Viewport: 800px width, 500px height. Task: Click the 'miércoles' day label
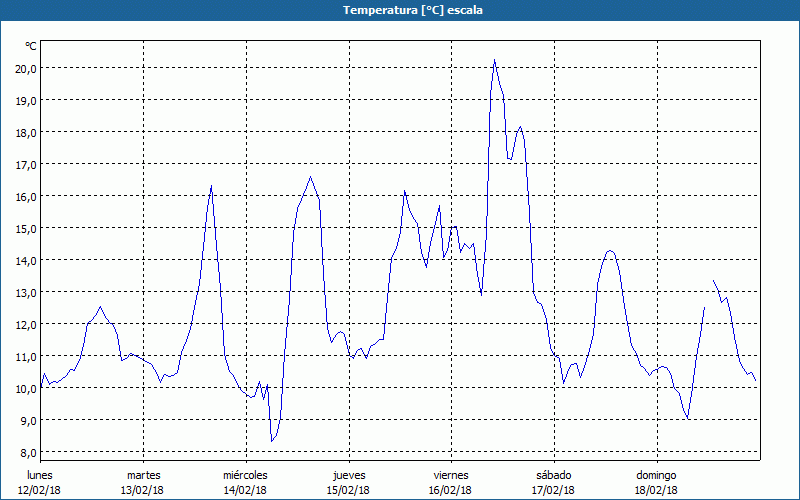245,474
